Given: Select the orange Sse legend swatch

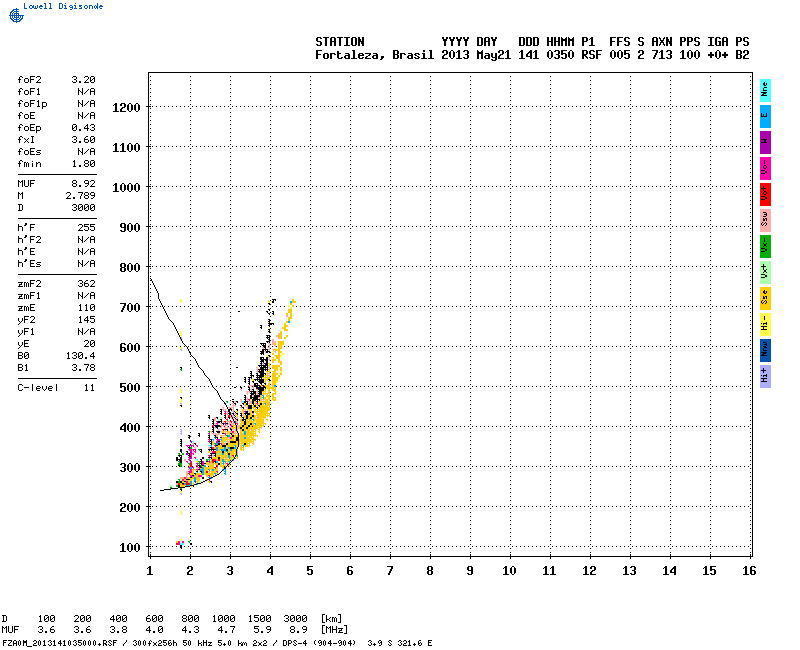Looking at the screenshot, I should click(x=765, y=298).
